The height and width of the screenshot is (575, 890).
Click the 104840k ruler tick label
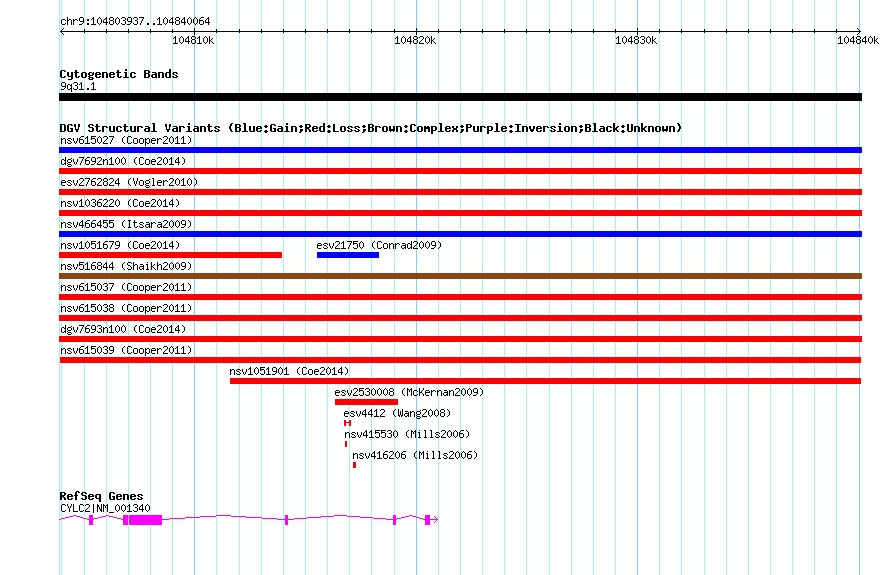858,40
